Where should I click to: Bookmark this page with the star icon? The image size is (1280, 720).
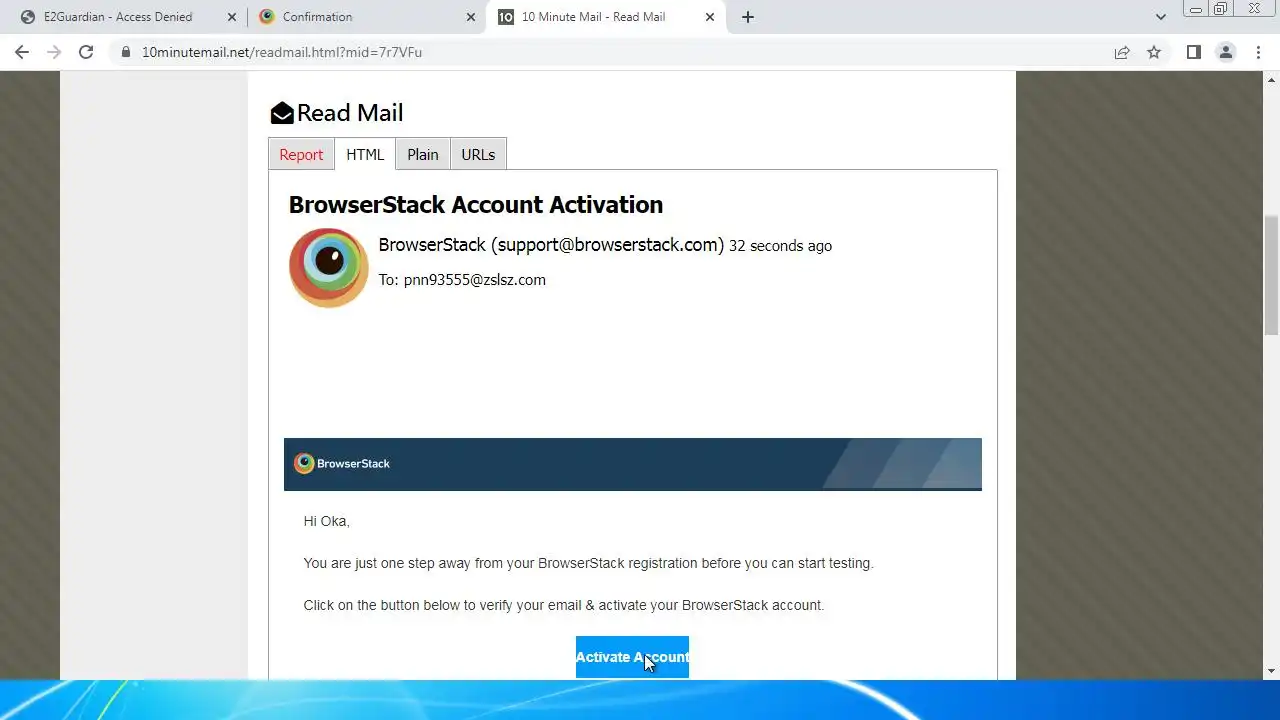point(1154,52)
